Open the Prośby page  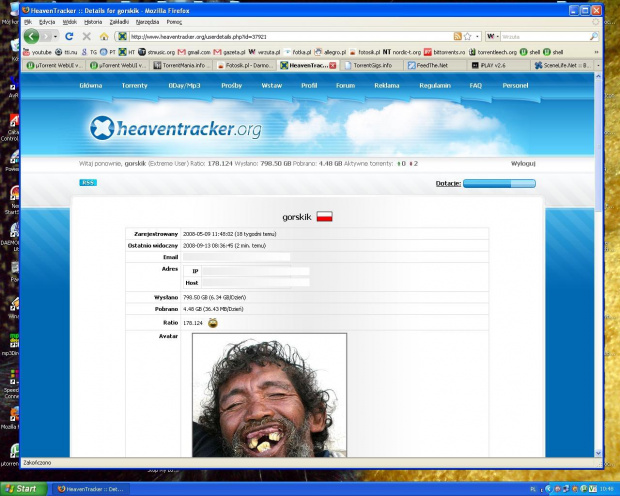231,85
